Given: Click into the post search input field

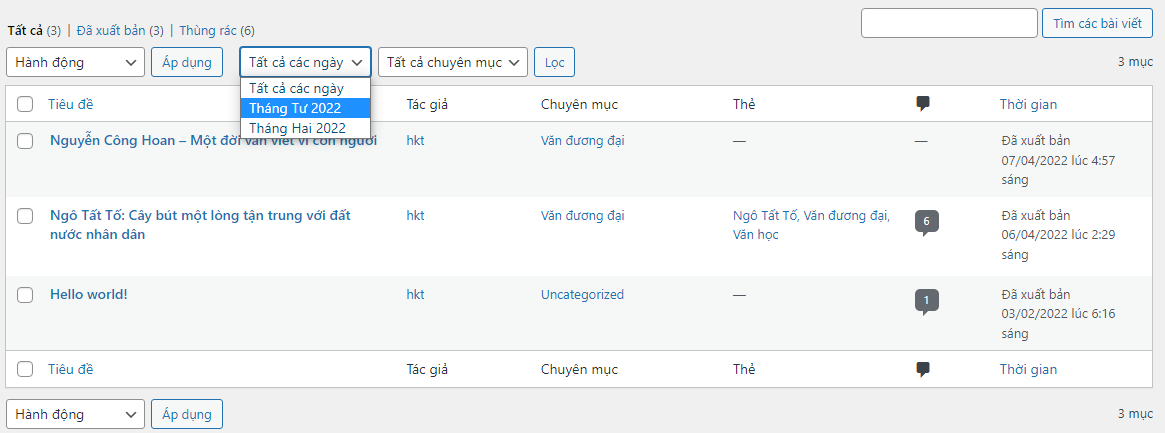Looking at the screenshot, I should (x=948, y=23).
